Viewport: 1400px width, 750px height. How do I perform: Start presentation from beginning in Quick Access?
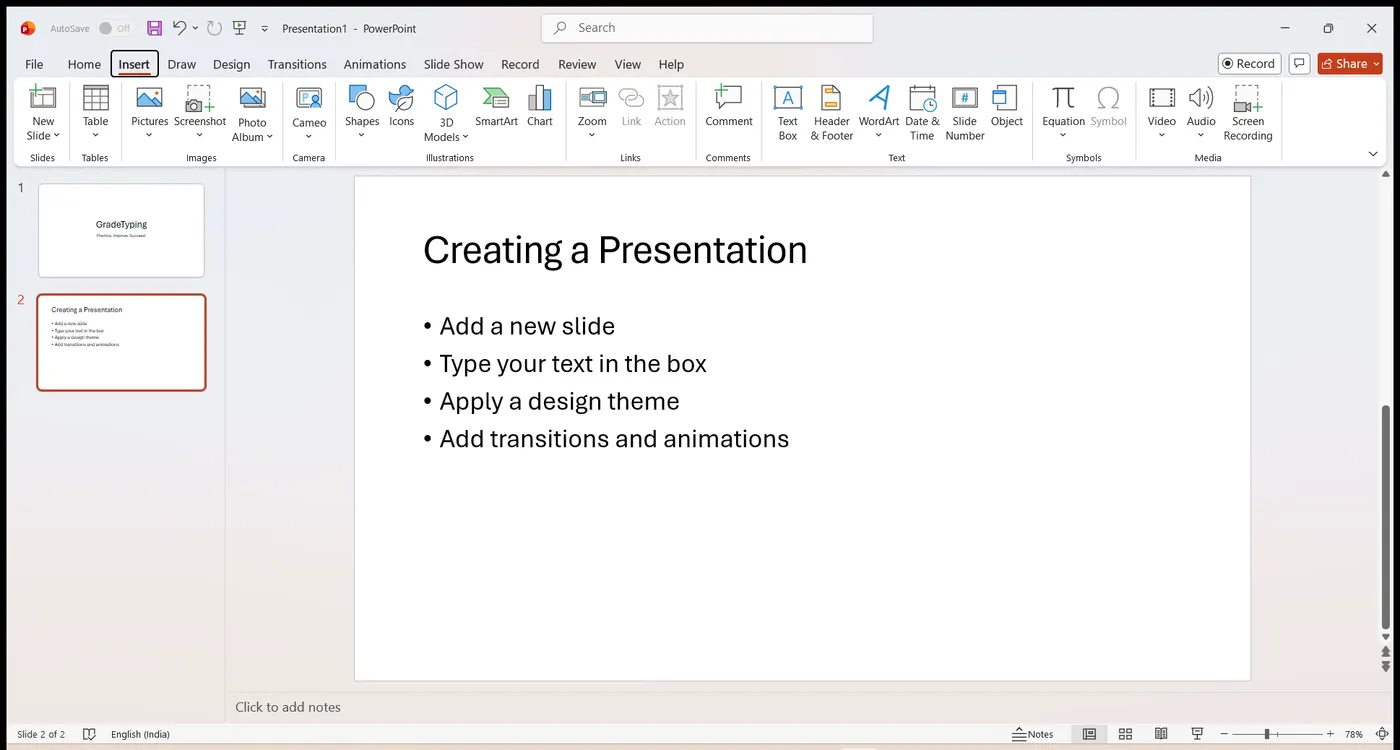tap(240, 28)
